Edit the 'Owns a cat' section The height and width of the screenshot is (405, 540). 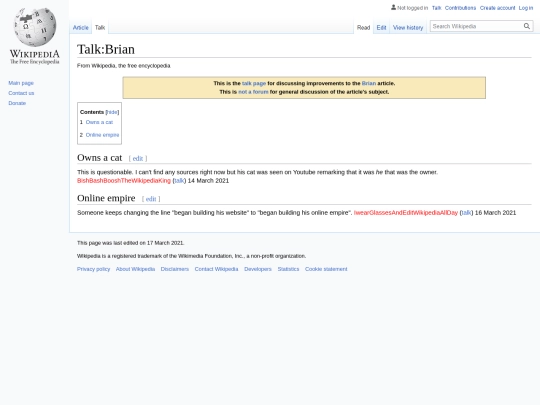point(138,158)
